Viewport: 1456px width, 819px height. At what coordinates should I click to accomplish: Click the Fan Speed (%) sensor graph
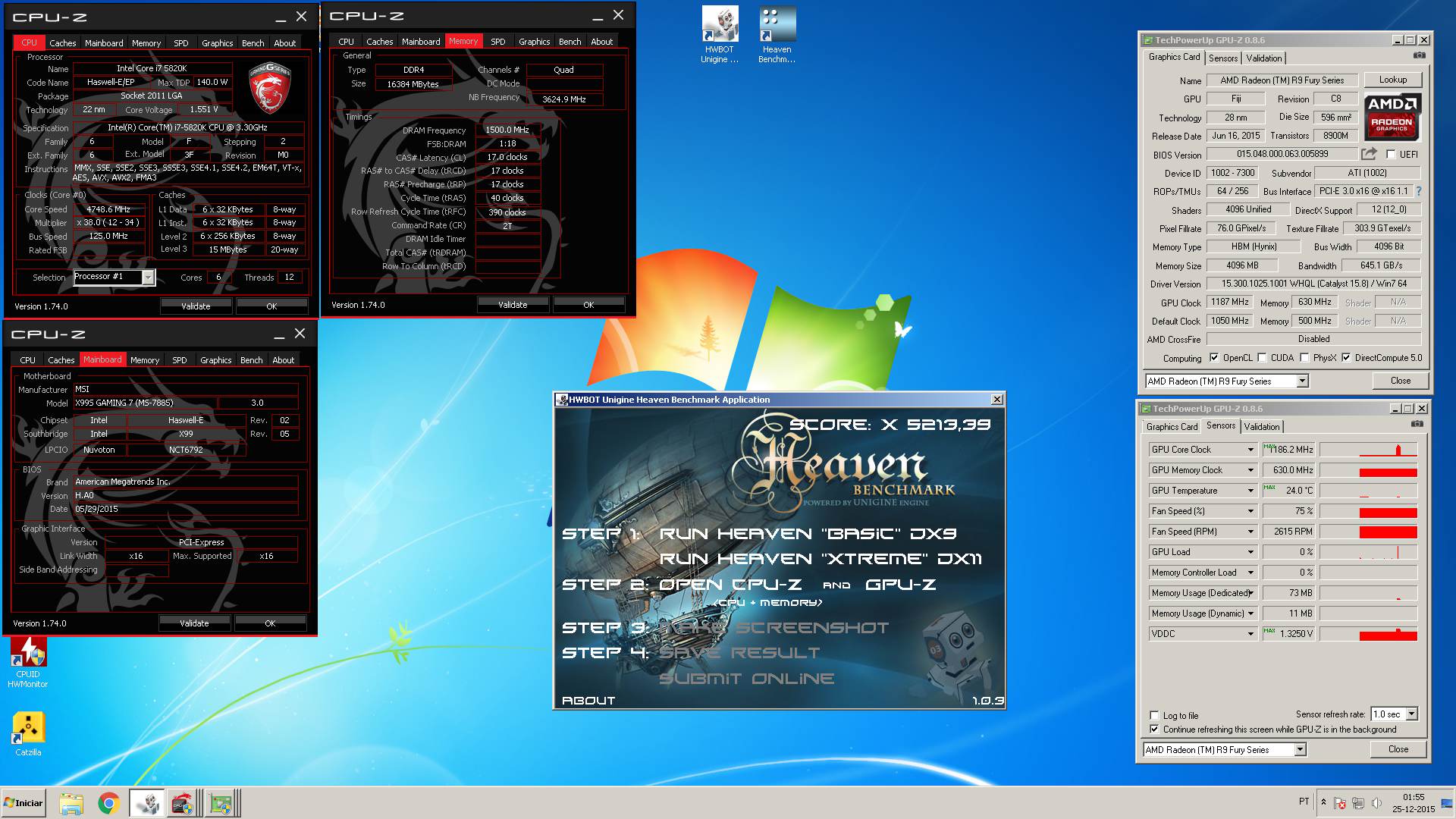(1369, 511)
